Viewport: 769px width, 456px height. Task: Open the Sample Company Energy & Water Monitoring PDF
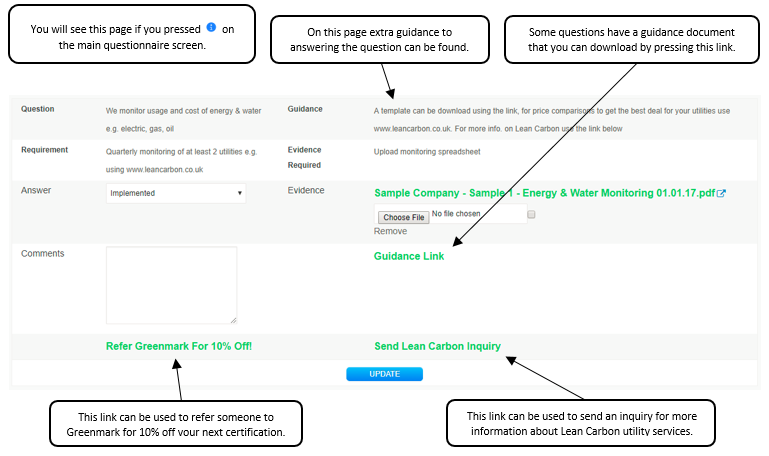click(544, 194)
